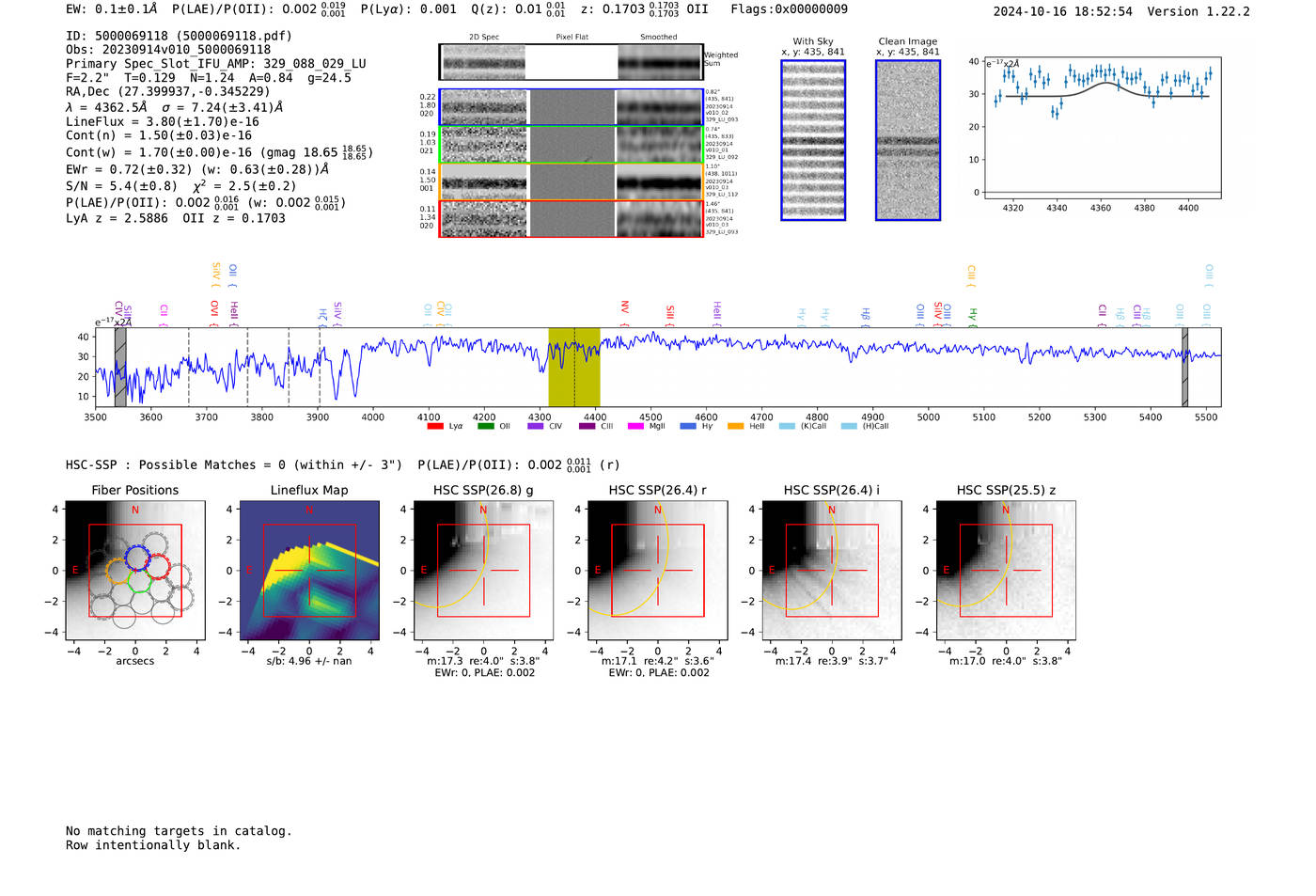This screenshot has width=1316, height=896.
Task: Click the λ = 4362.5Å line
Action: [x=175, y=107]
